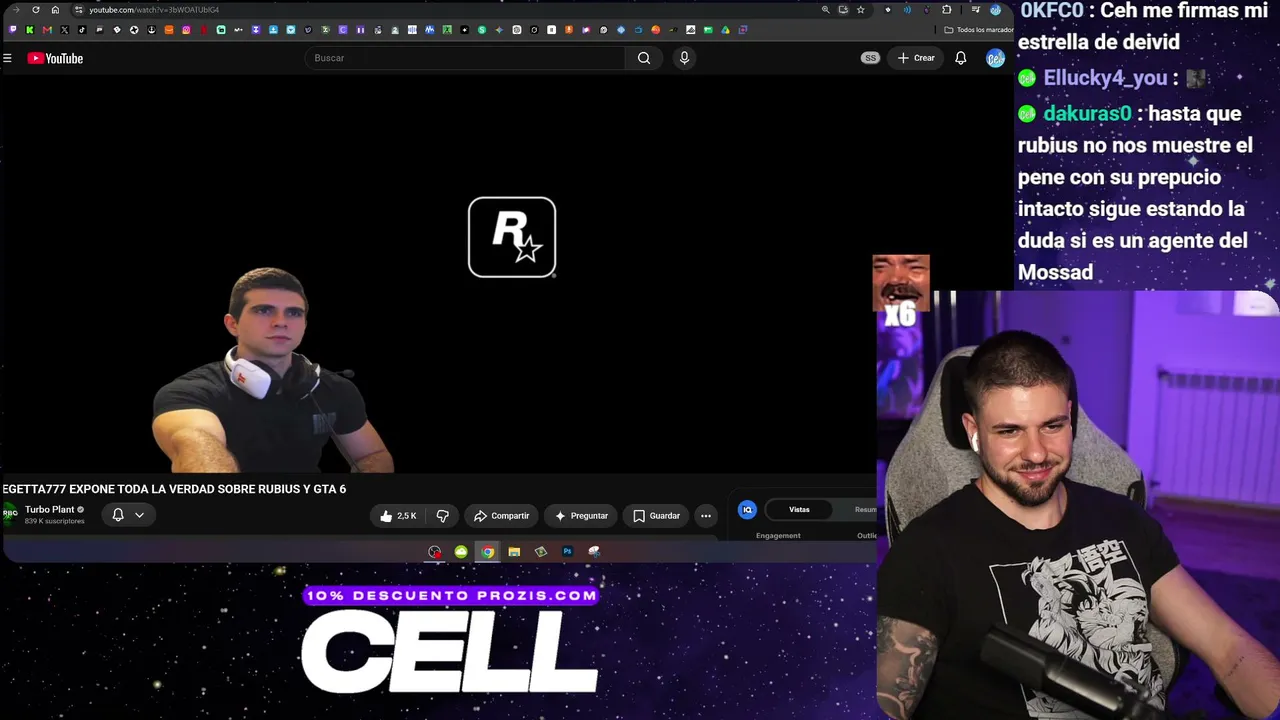Open the browser profile avatar
The width and height of the screenshot is (1280, 720).
tap(995, 10)
